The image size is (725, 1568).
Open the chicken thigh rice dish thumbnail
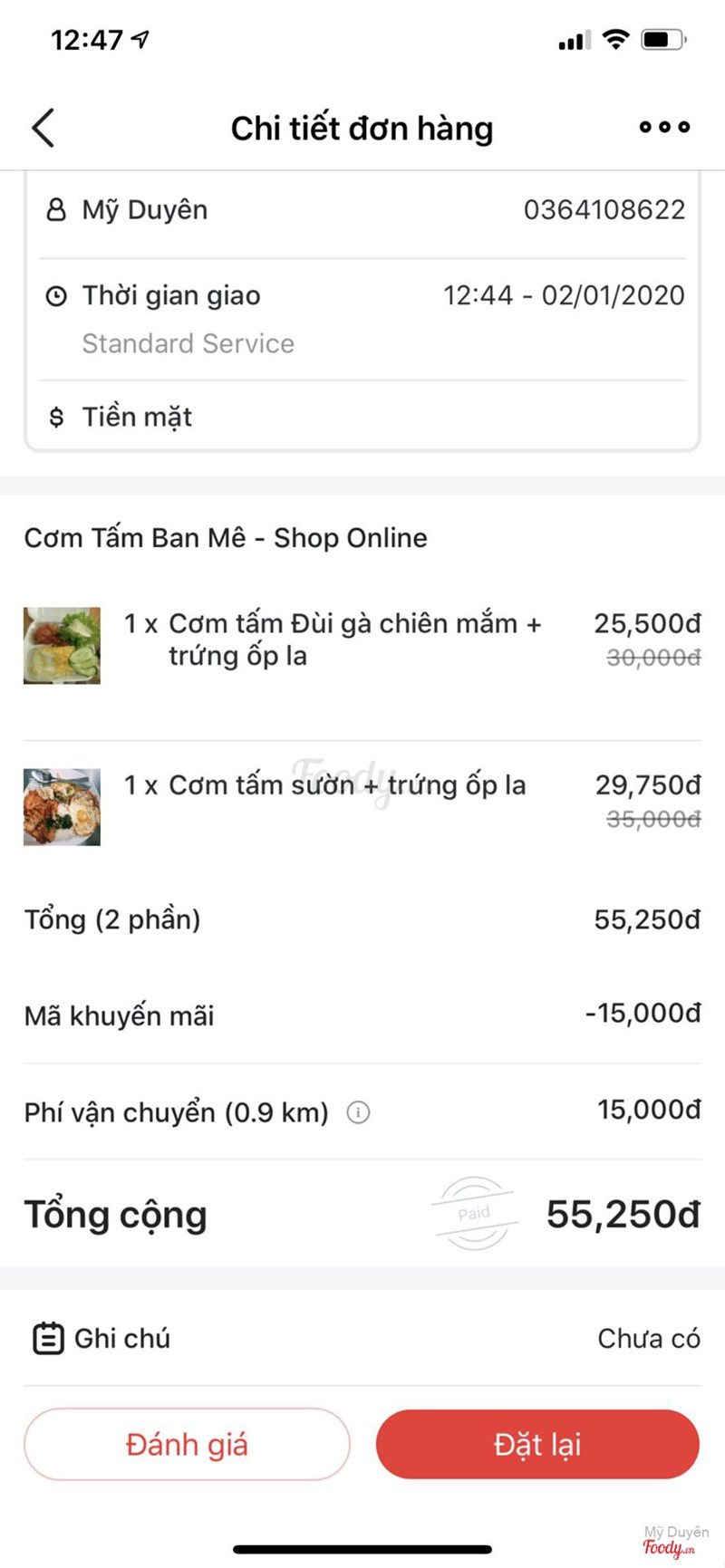point(62,645)
